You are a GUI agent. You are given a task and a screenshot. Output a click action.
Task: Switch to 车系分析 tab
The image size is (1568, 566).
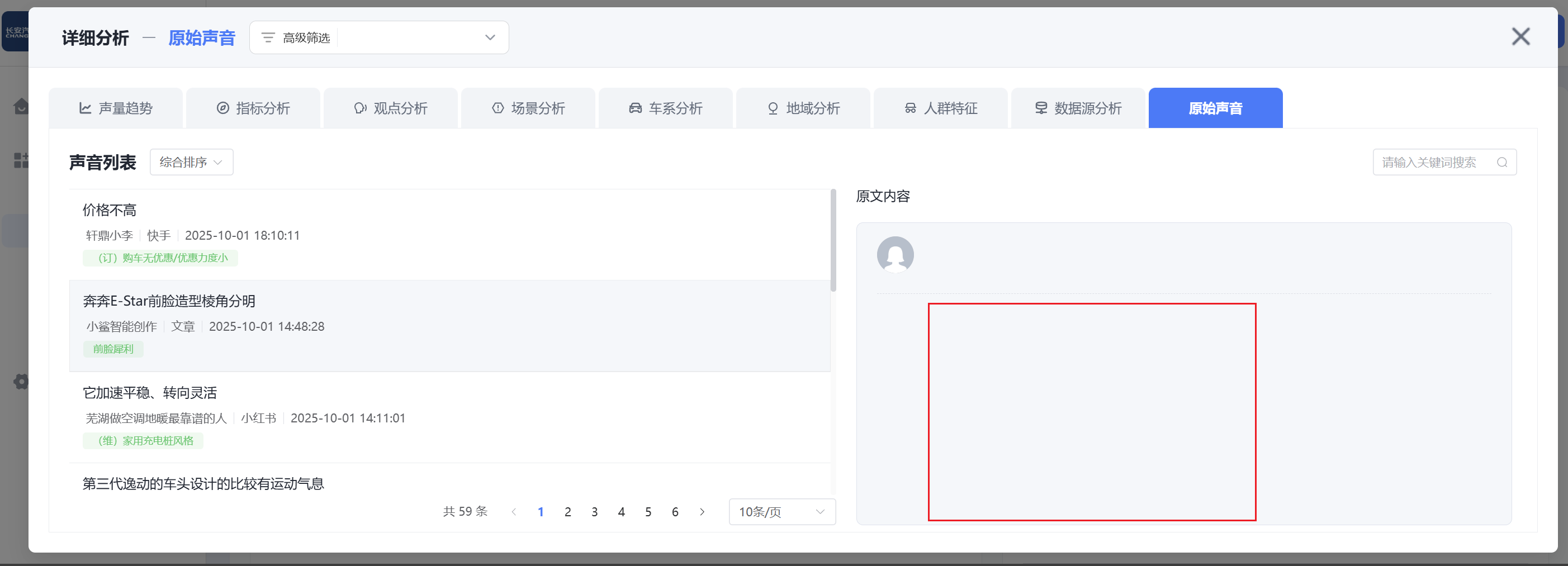tap(666, 108)
